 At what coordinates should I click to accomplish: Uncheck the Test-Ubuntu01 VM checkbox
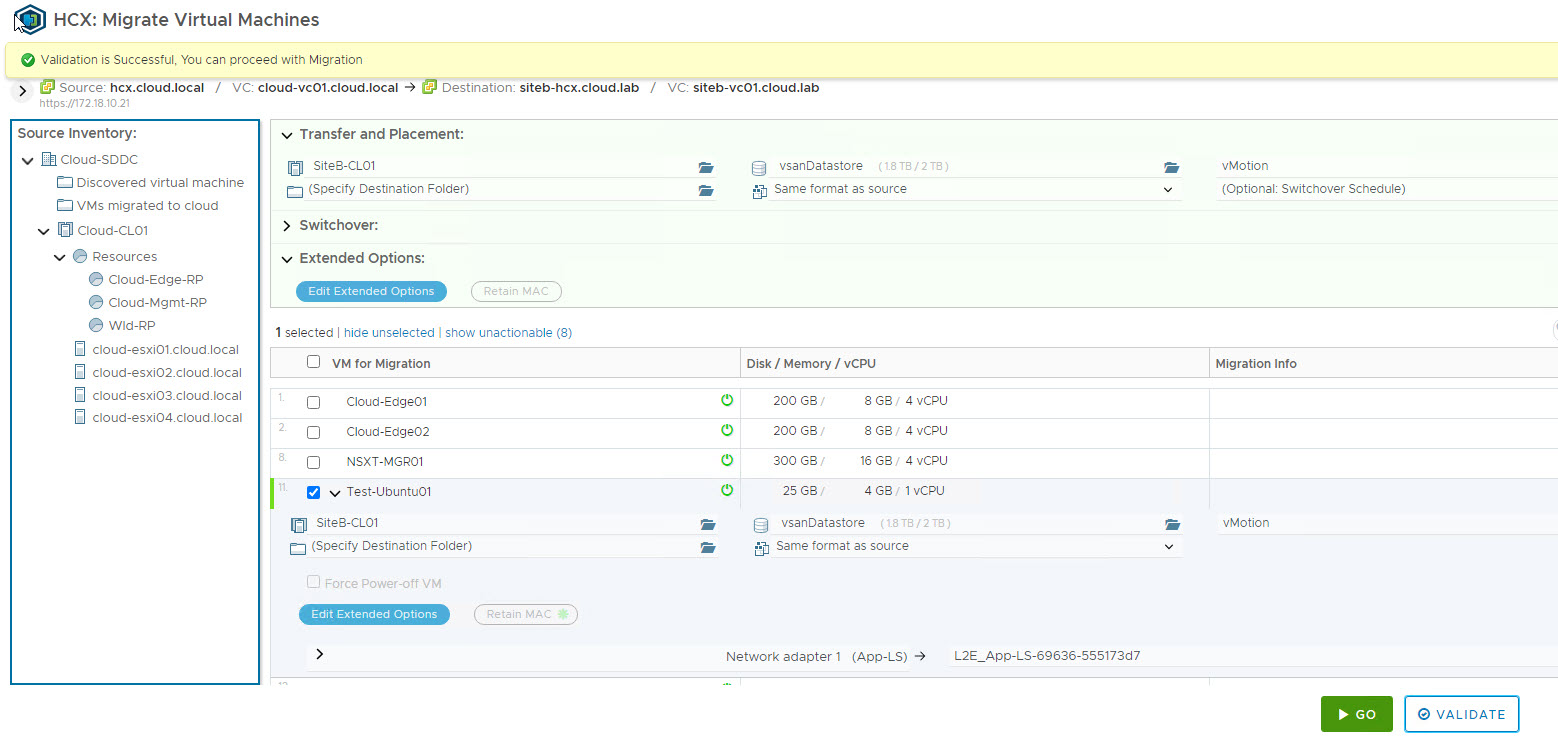pyautogui.click(x=313, y=492)
